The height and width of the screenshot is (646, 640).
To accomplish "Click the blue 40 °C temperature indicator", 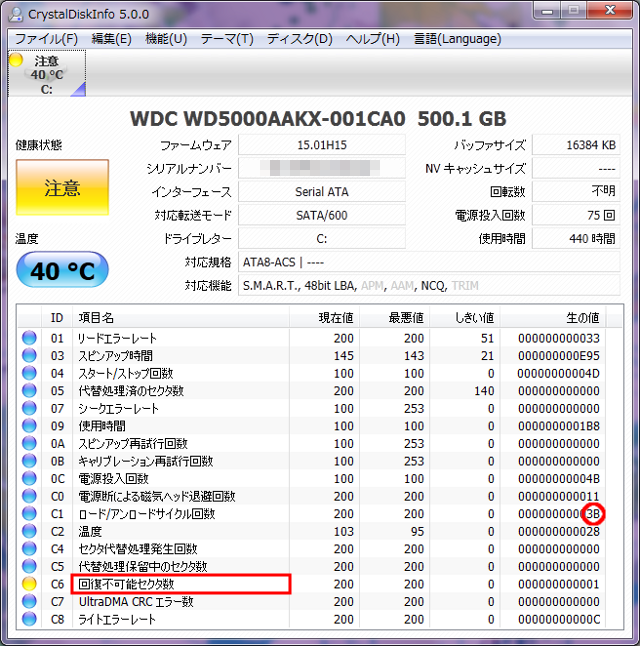I will click(x=62, y=270).
